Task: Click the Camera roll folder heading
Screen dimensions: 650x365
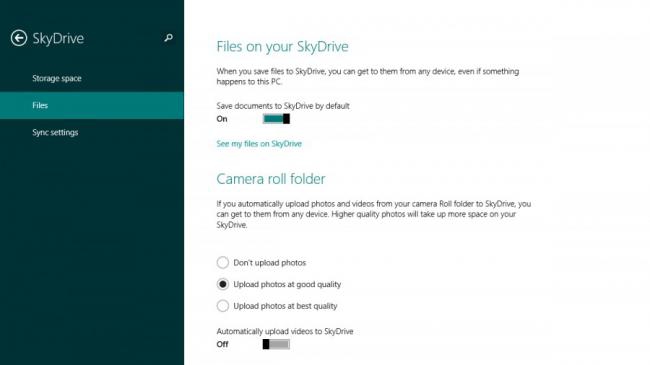Action: (271, 179)
